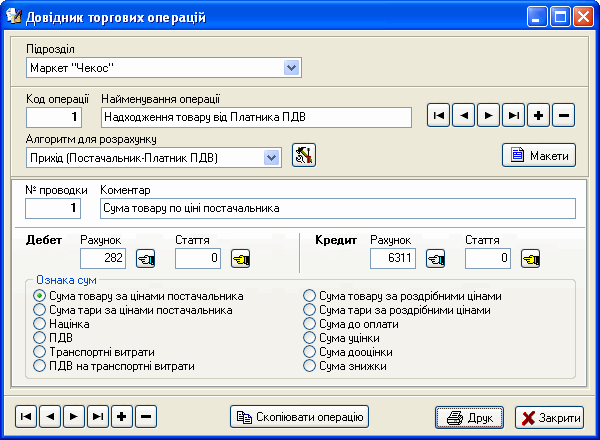Click the 'Код операції' field

tap(54, 117)
